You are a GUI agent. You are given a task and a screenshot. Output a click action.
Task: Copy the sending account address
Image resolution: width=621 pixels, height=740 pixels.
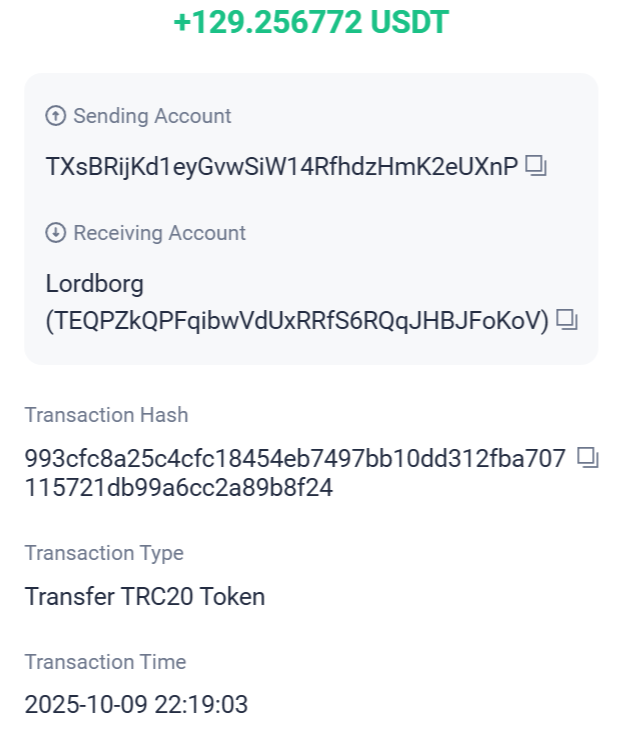[537, 166]
